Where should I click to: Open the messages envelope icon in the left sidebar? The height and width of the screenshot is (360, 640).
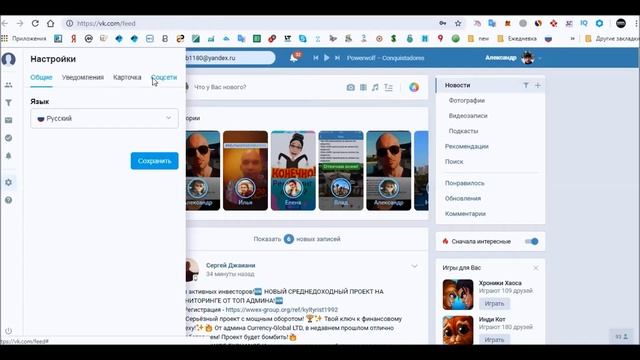pos(9,120)
